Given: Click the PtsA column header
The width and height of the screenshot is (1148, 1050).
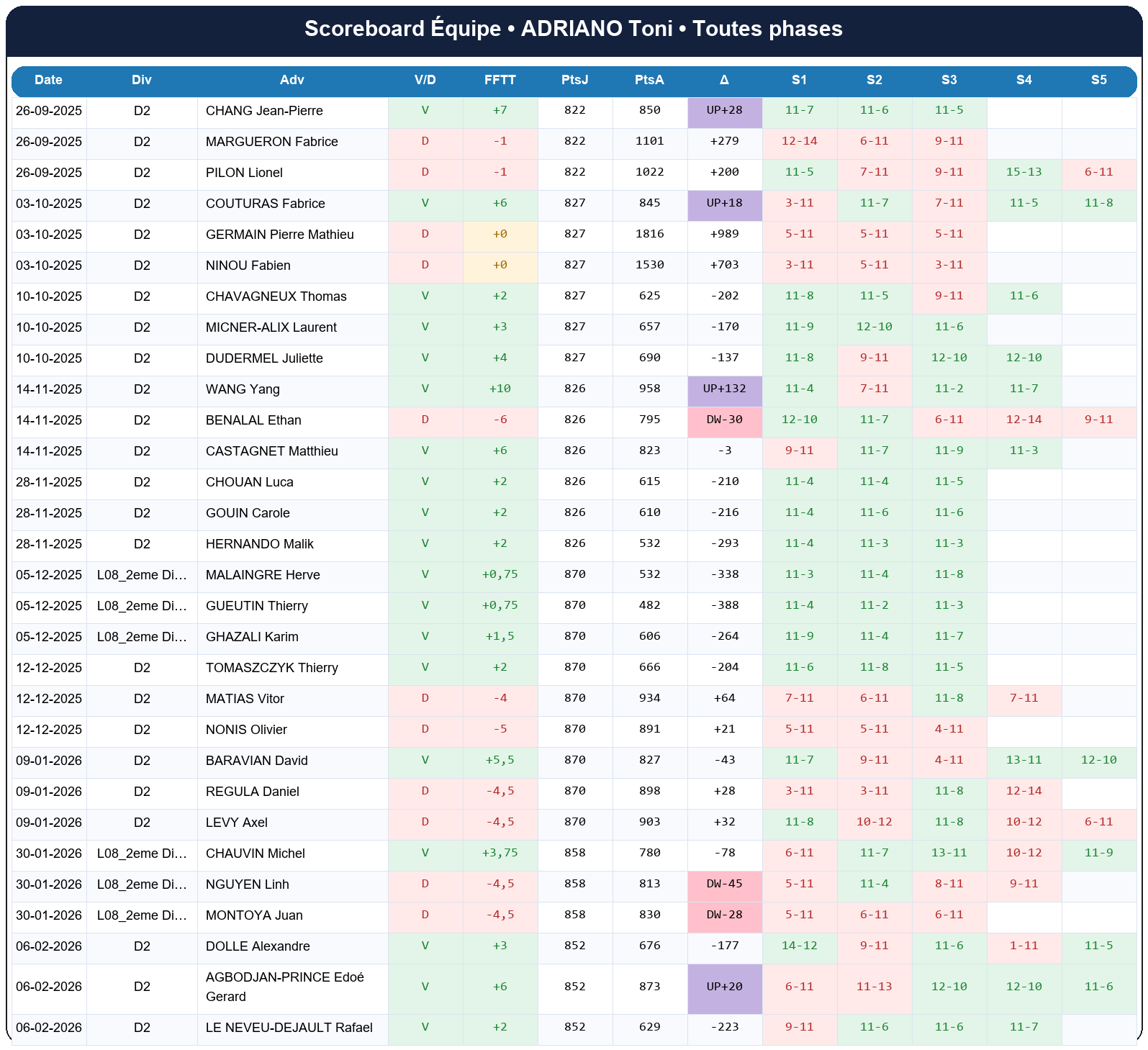Looking at the screenshot, I should point(650,80).
